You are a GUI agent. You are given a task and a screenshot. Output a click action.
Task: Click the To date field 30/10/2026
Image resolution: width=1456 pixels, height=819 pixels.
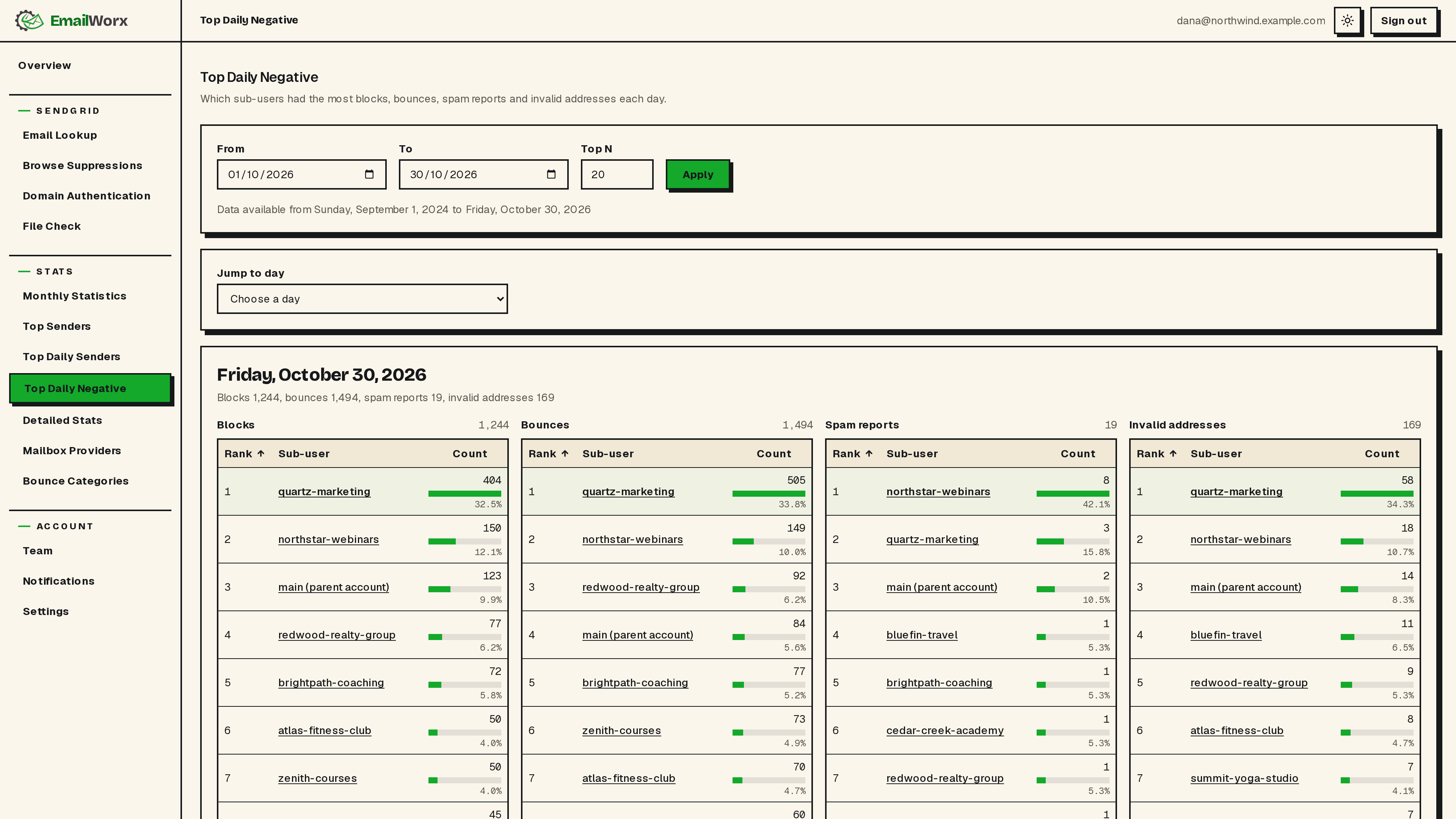pos(484,174)
